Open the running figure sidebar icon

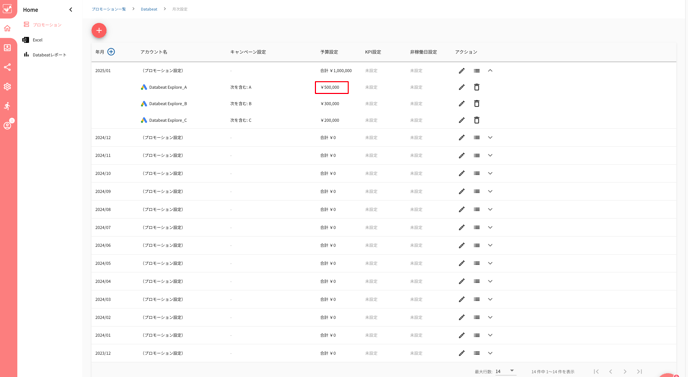pyautogui.click(x=7, y=106)
